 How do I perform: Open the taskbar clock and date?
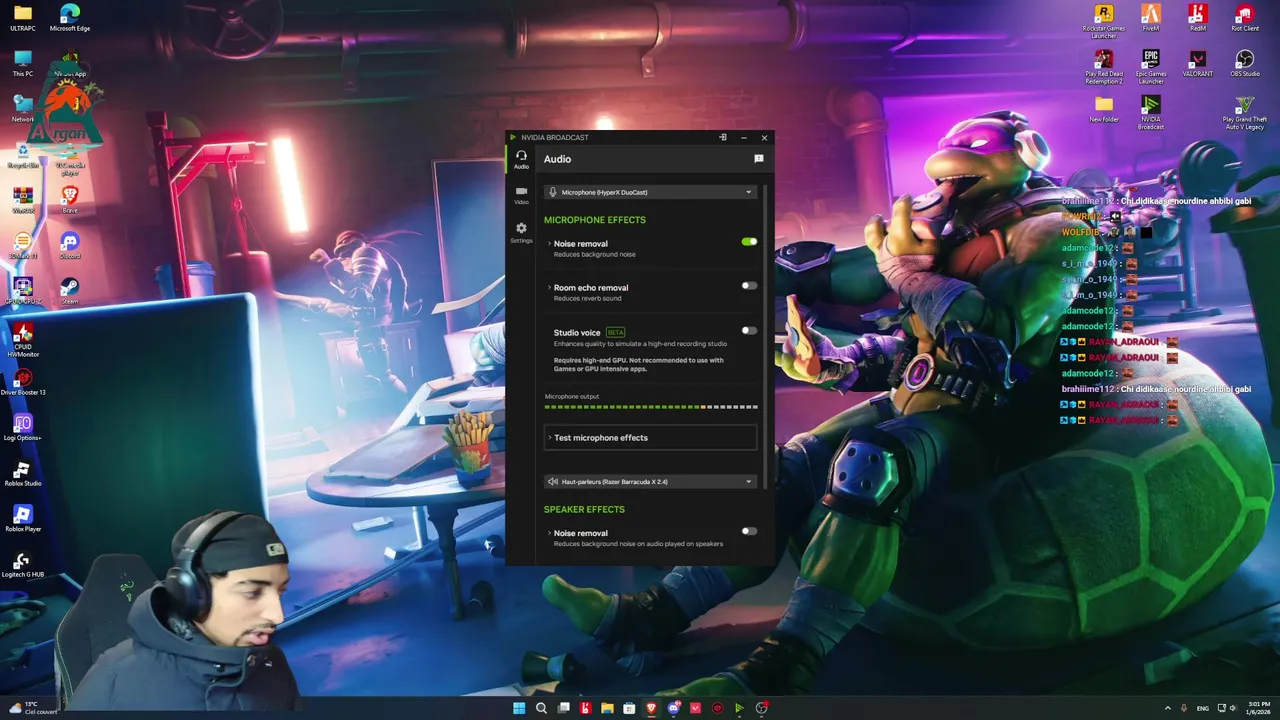coord(1258,708)
